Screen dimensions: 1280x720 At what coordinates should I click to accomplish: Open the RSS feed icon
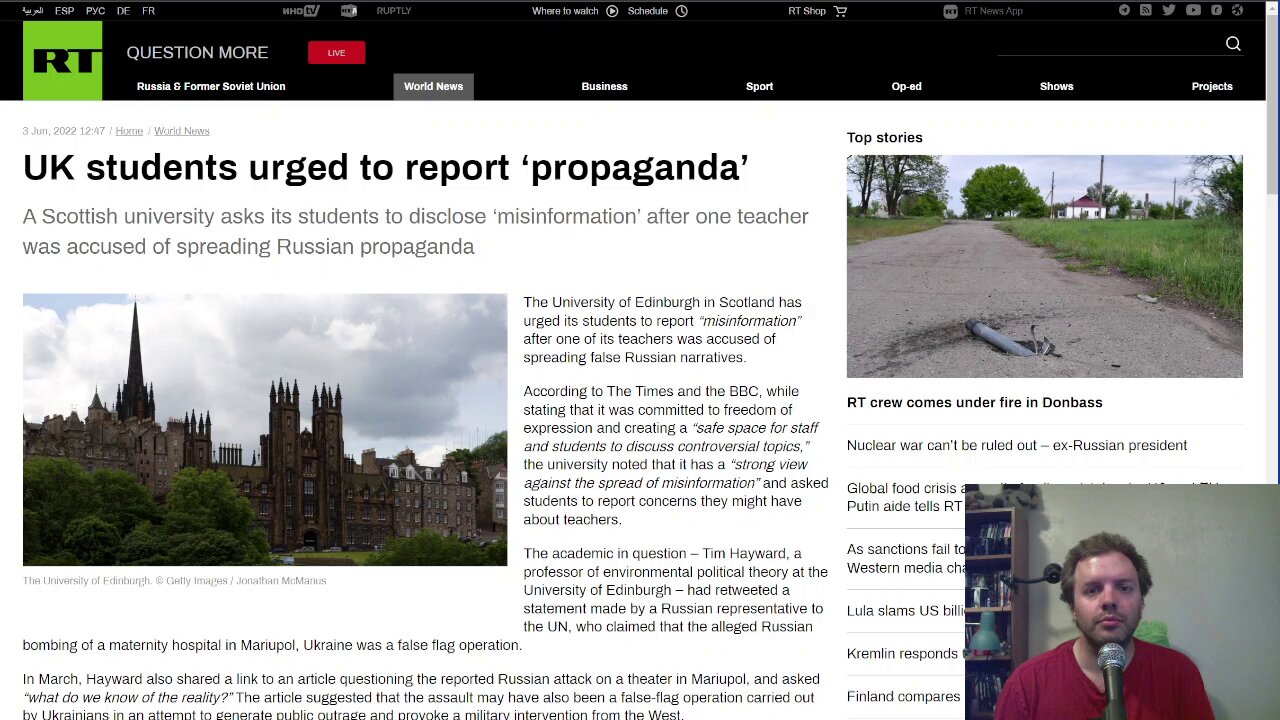tap(1146, 11)
